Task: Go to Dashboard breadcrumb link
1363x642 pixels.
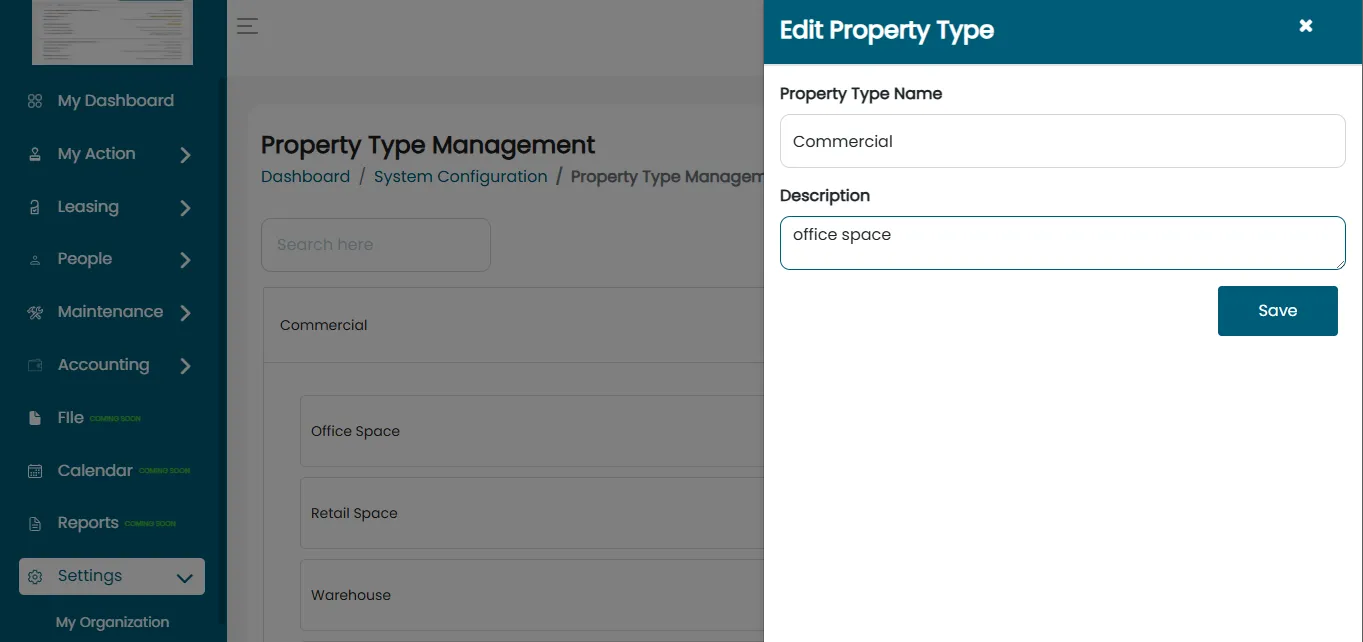Action: pos(305,177)
